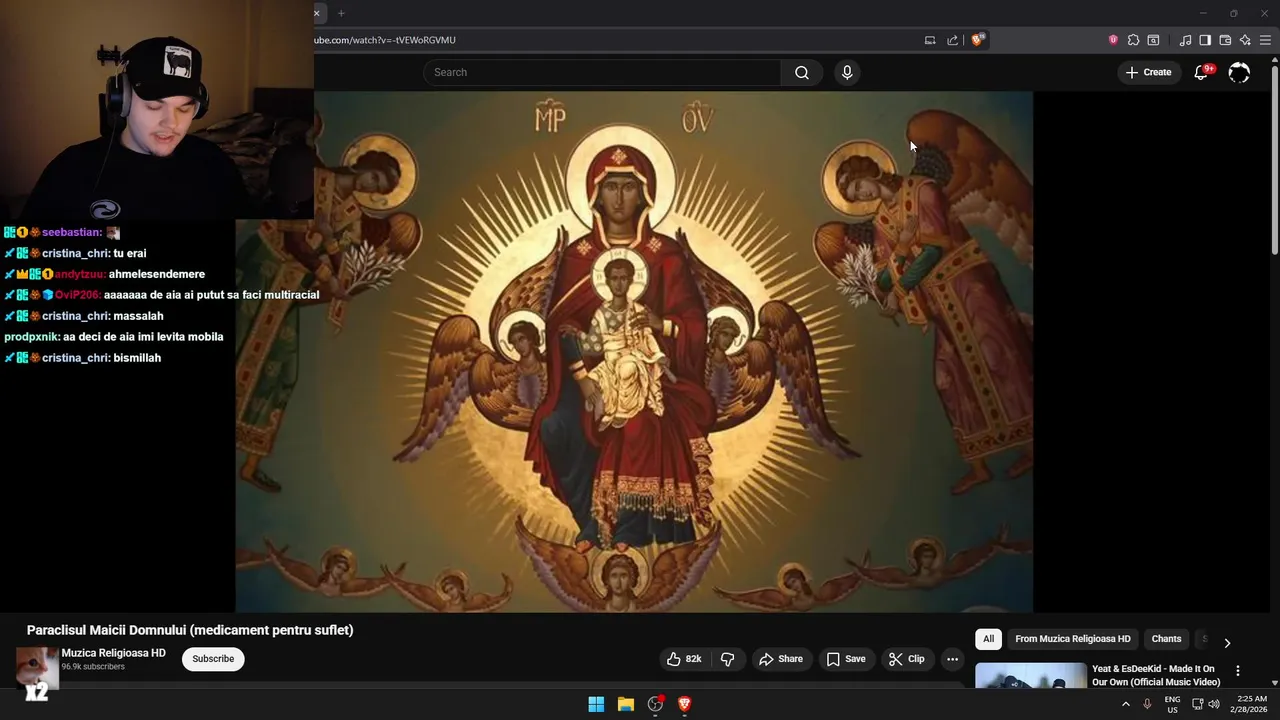
Task: Open Leo AI sparkle icon
Action: click(x=1245, y=40)
